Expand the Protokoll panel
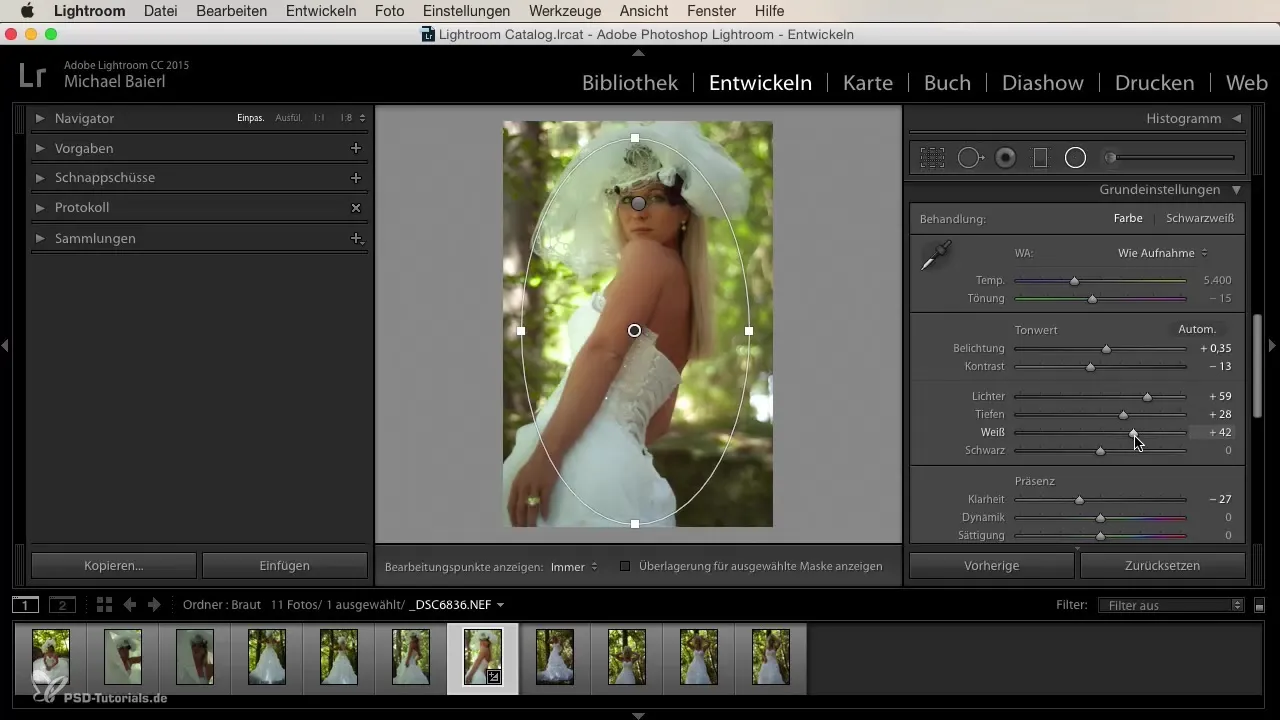 pos(40,208)
